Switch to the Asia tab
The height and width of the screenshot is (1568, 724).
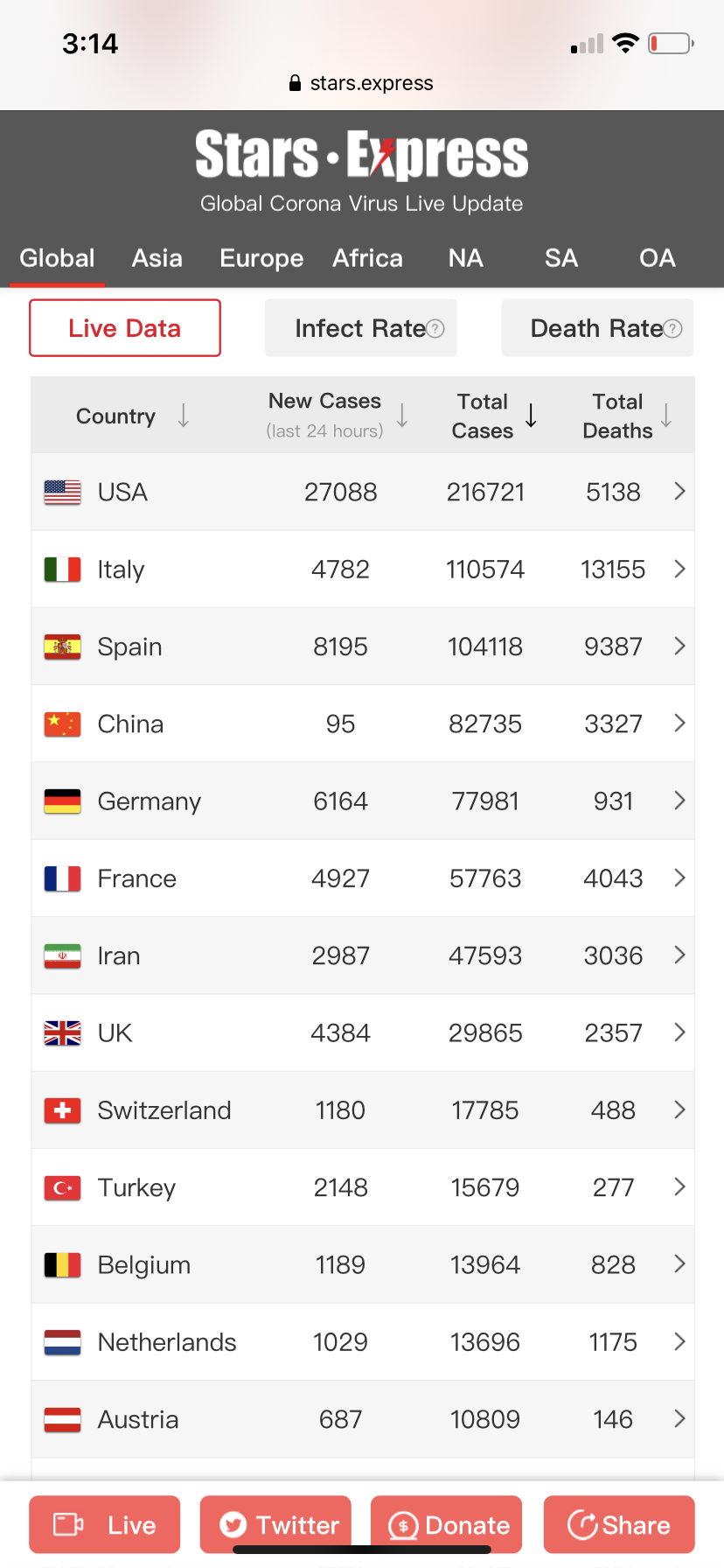157,259
